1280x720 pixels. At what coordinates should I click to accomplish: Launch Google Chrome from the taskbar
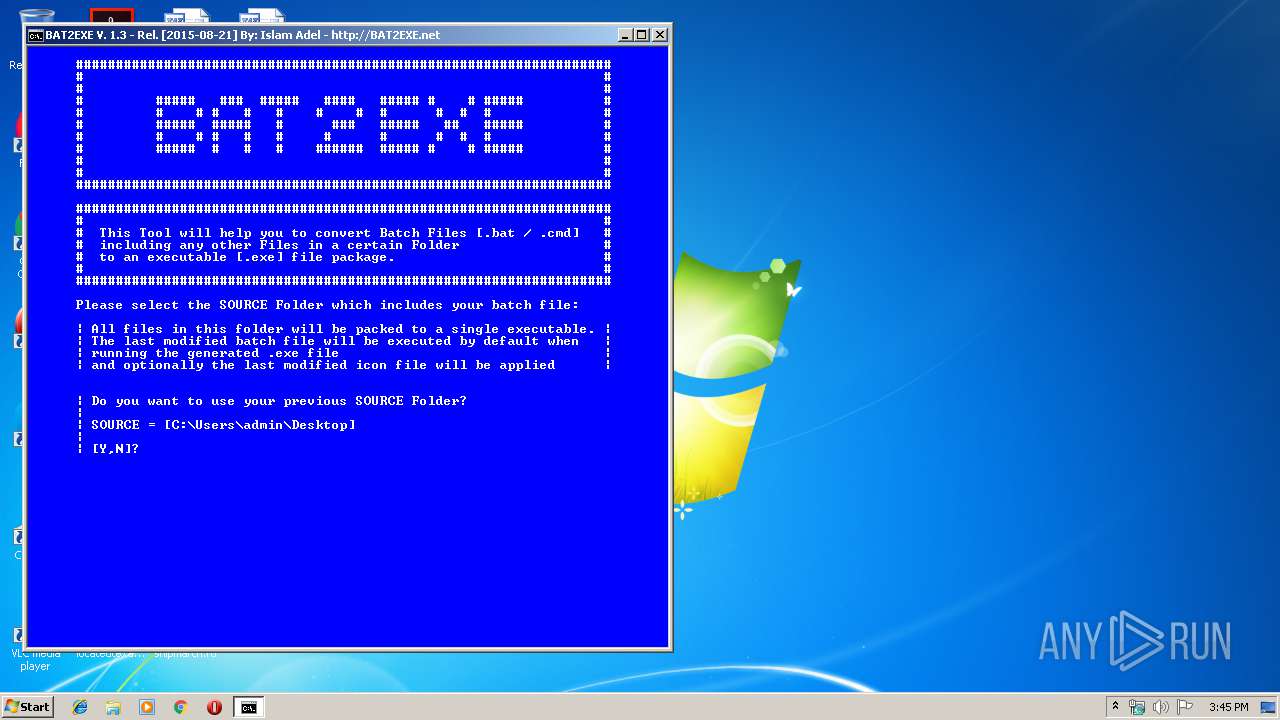click(x=180, y=707)
